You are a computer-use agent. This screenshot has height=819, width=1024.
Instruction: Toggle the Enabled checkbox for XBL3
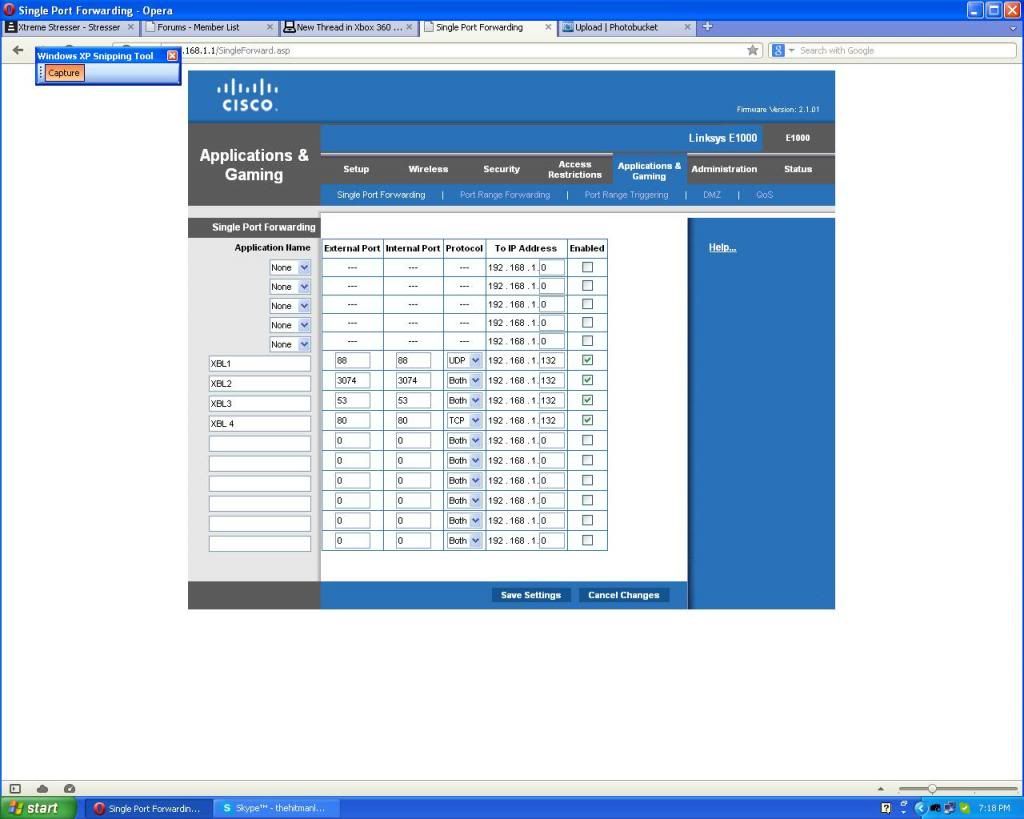pos(587,400)
